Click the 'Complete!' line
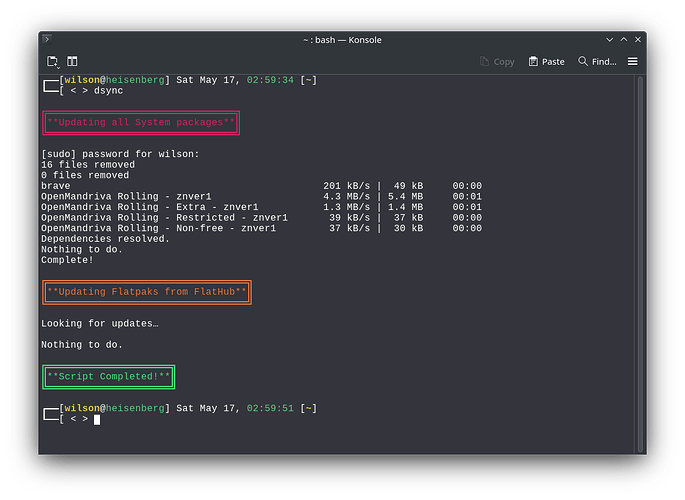 pyautogui.click(x=67, y=260)
